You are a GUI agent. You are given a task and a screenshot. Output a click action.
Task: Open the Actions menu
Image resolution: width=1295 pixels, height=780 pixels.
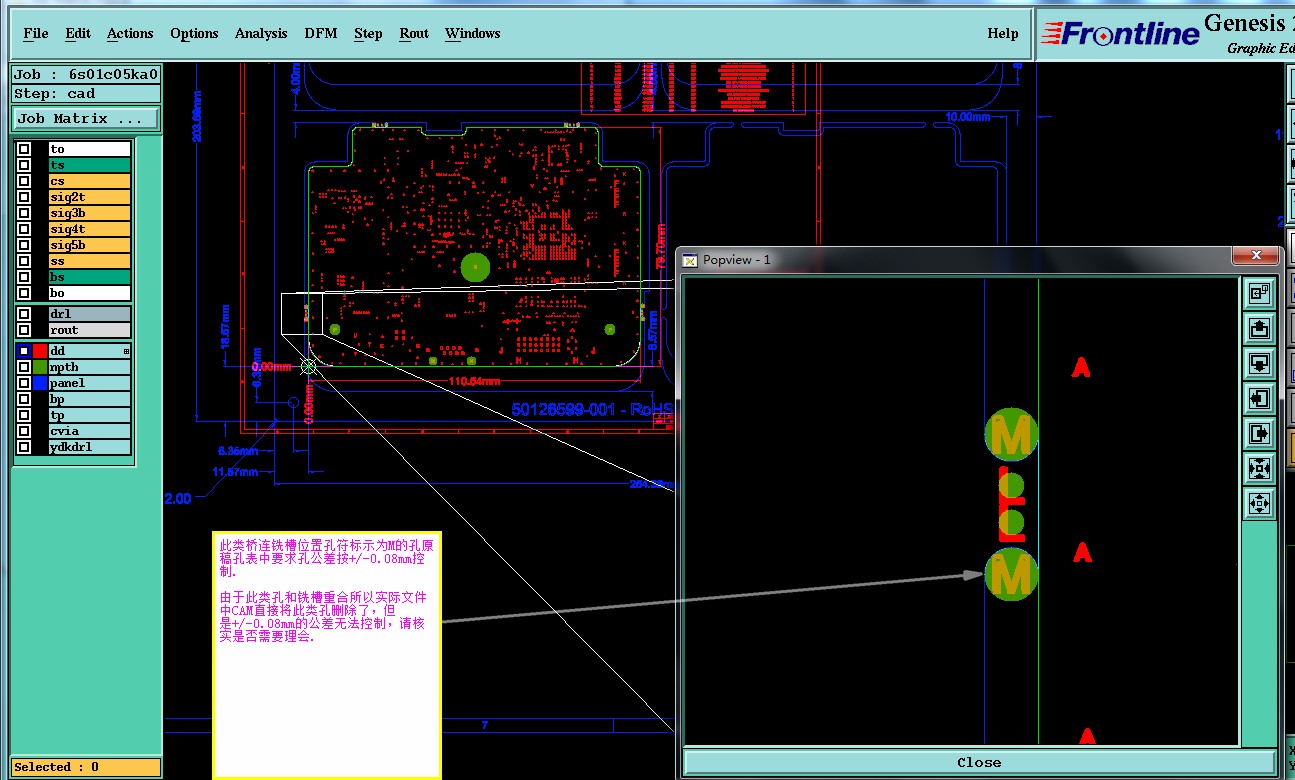pos(130,33)
